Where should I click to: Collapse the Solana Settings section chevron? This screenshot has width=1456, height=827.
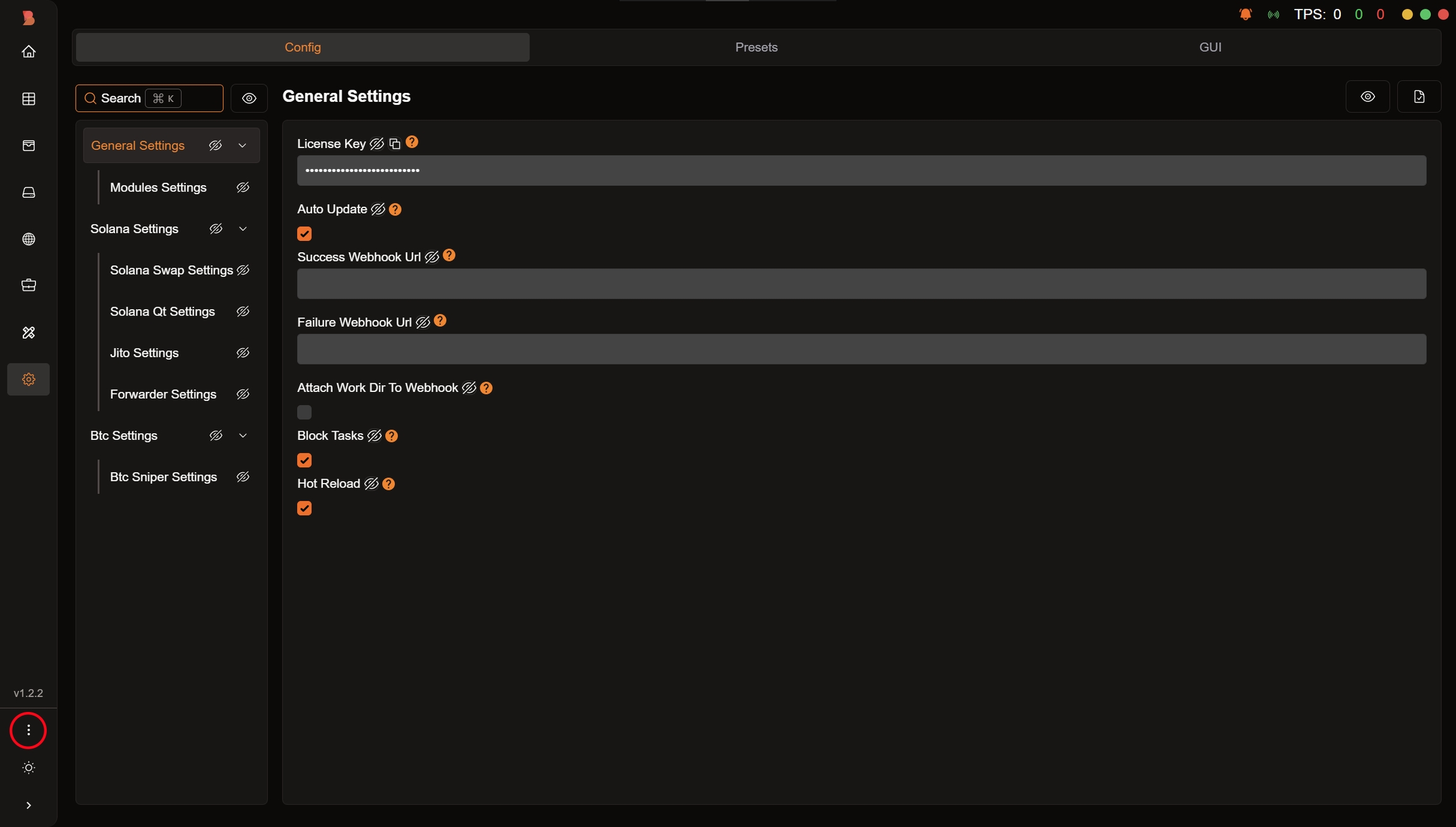(x=243, y=229)
